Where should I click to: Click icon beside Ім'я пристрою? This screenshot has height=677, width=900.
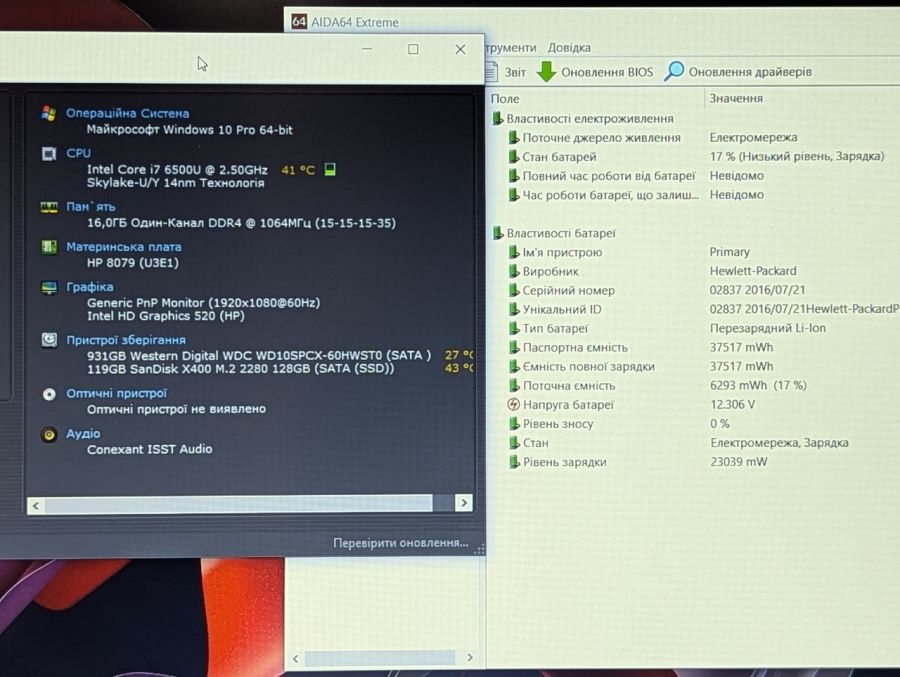[x=514, y=252]
